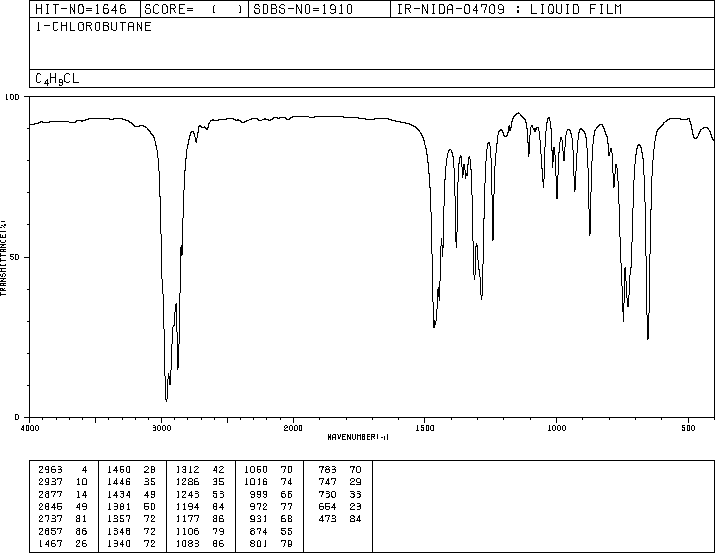
Task: Select the SCORE= header field
Action: (193, 9)
